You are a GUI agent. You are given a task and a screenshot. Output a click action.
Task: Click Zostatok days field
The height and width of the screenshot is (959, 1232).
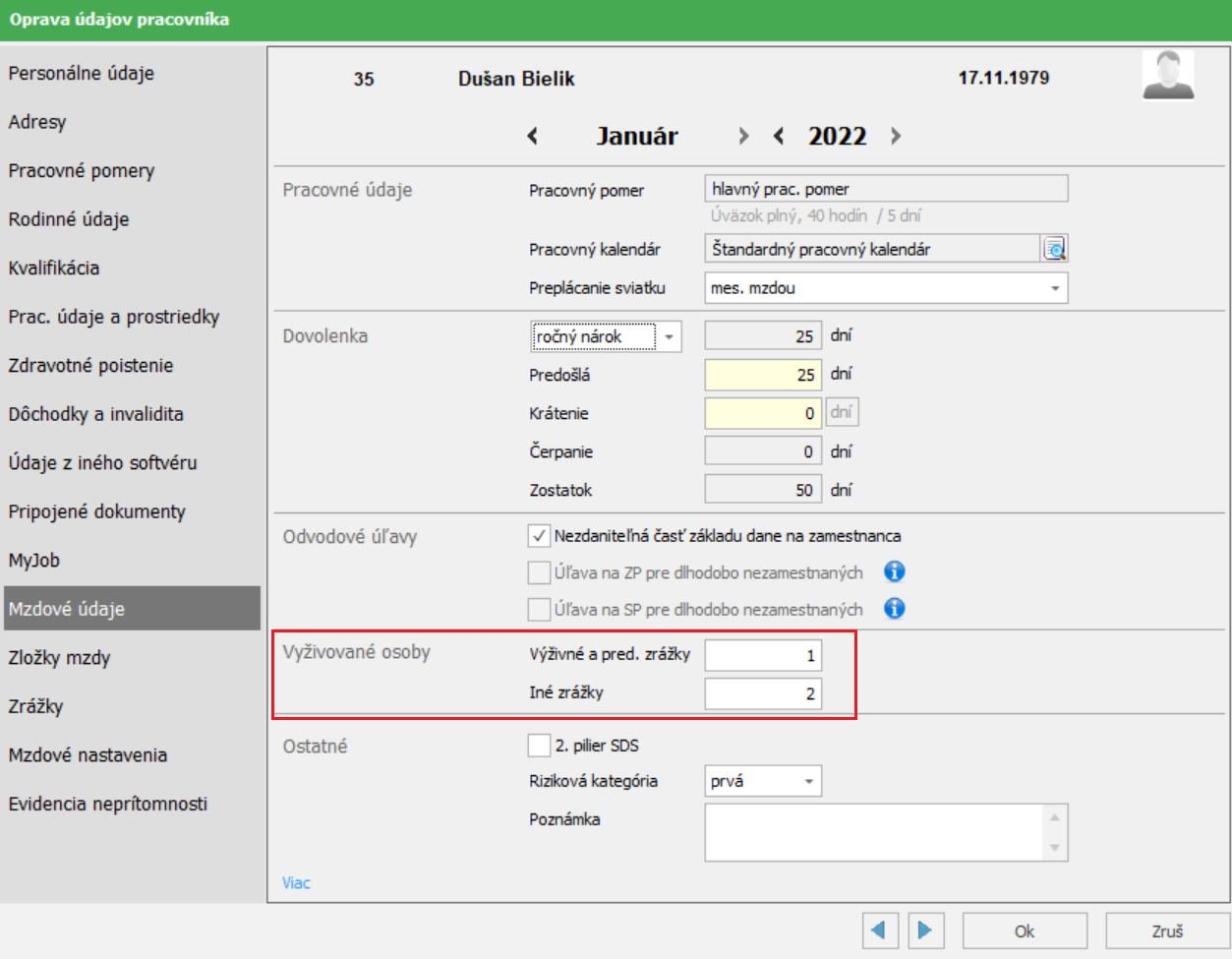pos(763,490)
